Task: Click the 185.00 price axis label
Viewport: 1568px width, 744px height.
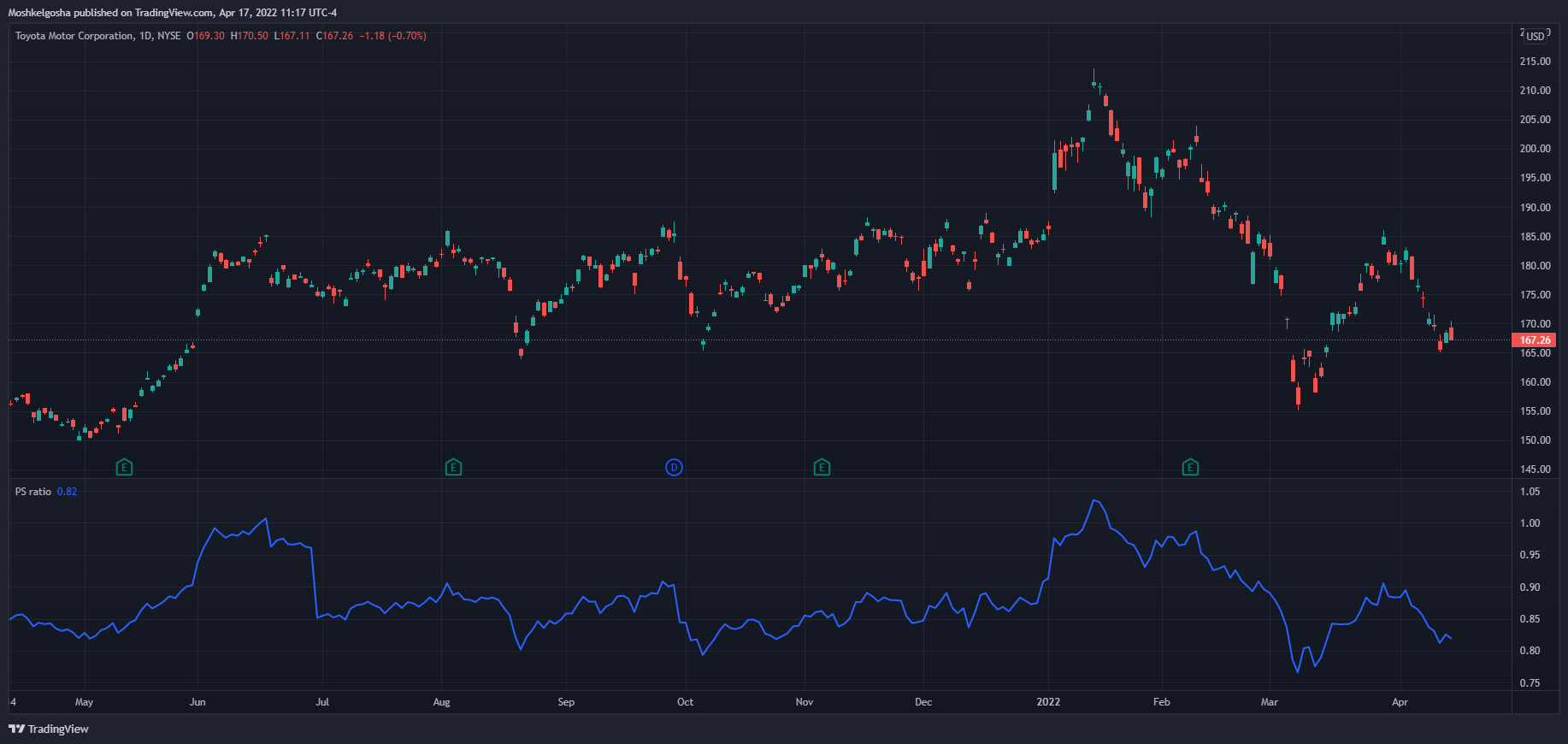Action: [1535, 237]
